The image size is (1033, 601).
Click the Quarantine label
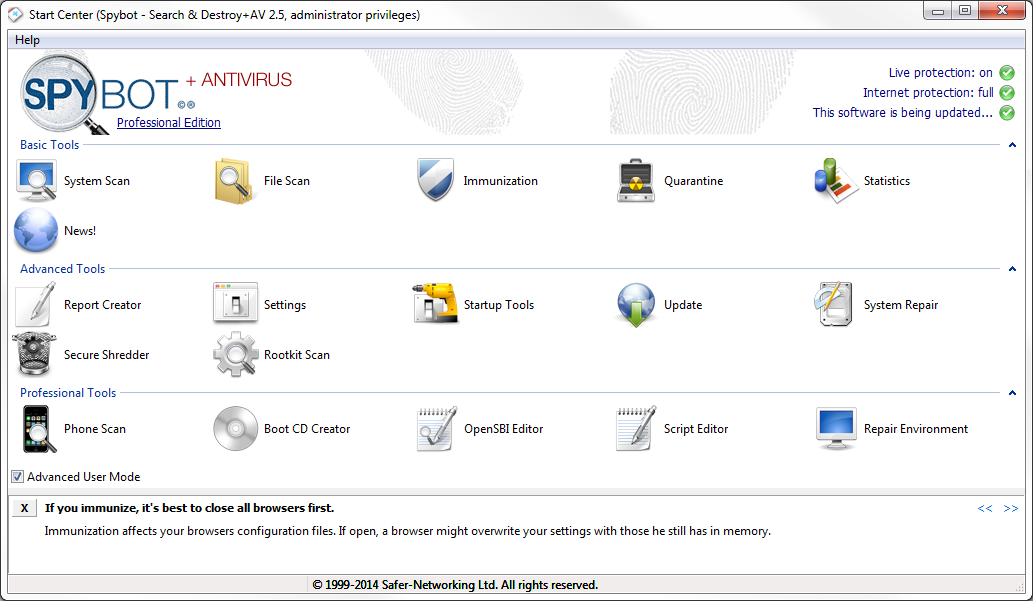pos(693,181)
